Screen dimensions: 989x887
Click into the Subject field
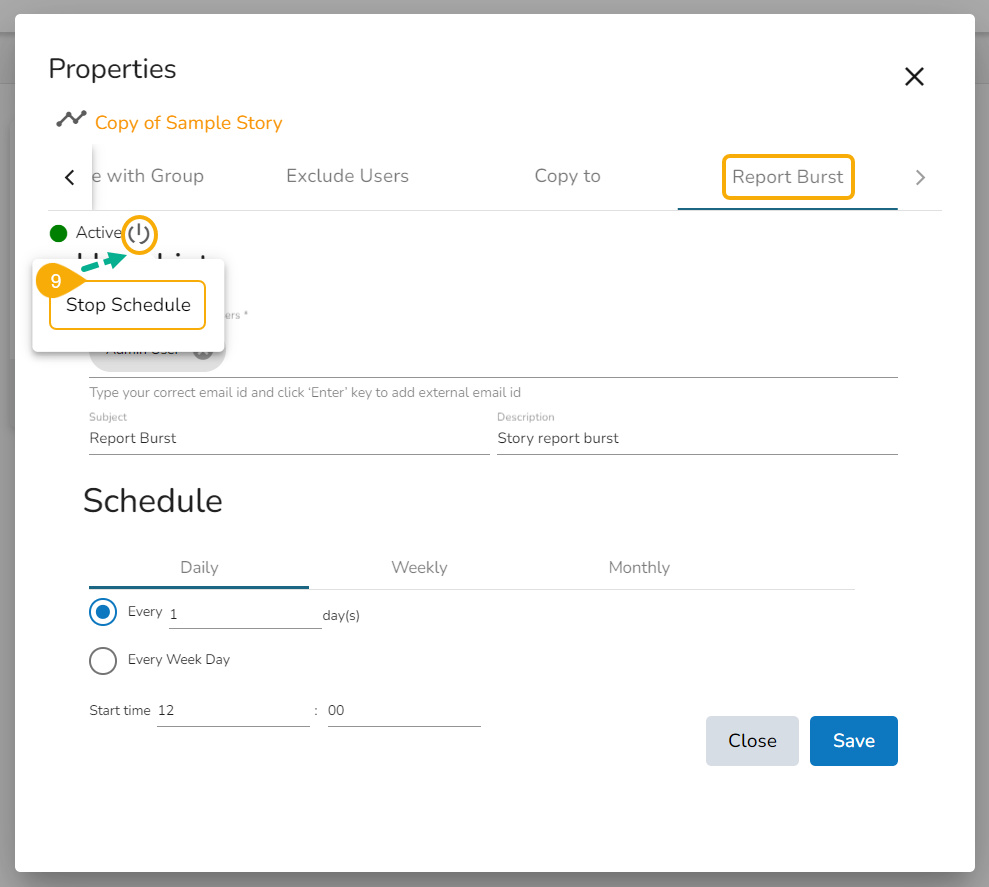(288, 438)
